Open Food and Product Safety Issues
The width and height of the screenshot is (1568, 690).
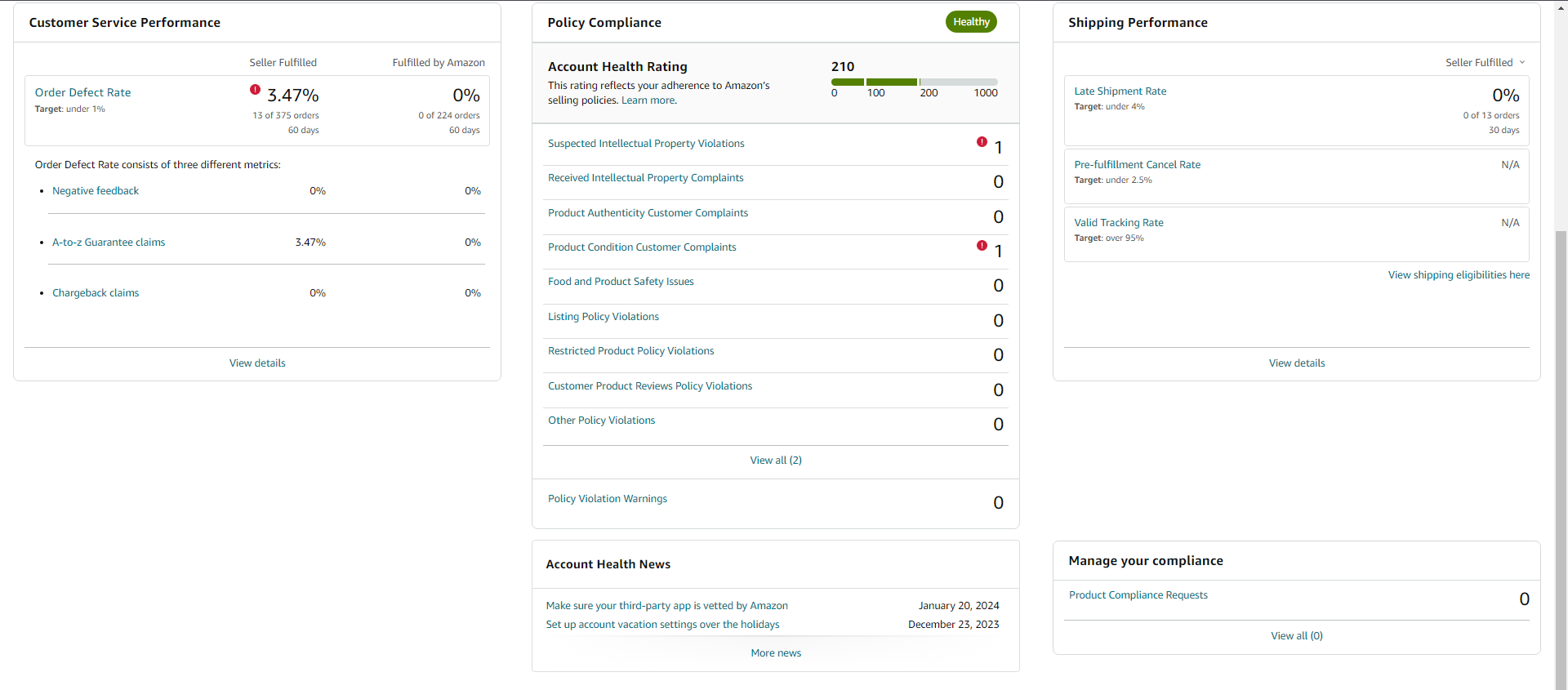coord(621,282)
